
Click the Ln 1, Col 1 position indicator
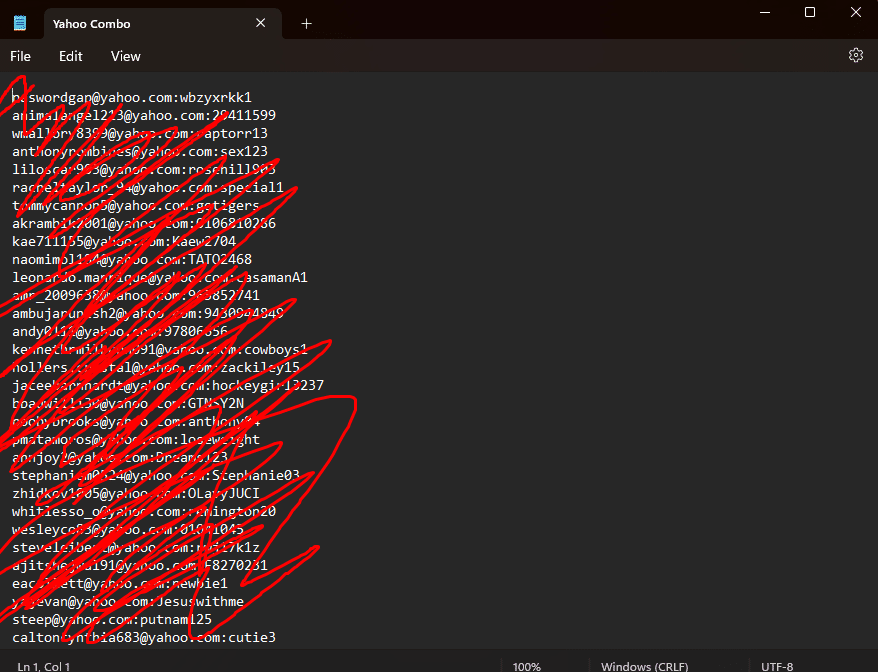tap(43, 665)
